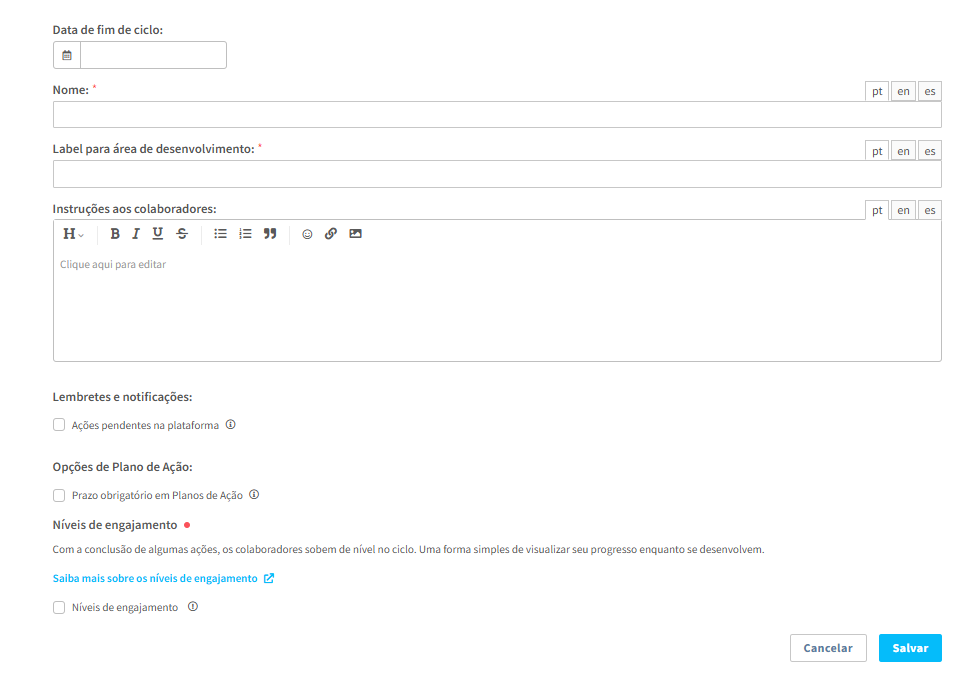This screenshot has height=678, width=980.
Task: Click the Label para área de desenvolvimento field
Action: pos(497,175)
